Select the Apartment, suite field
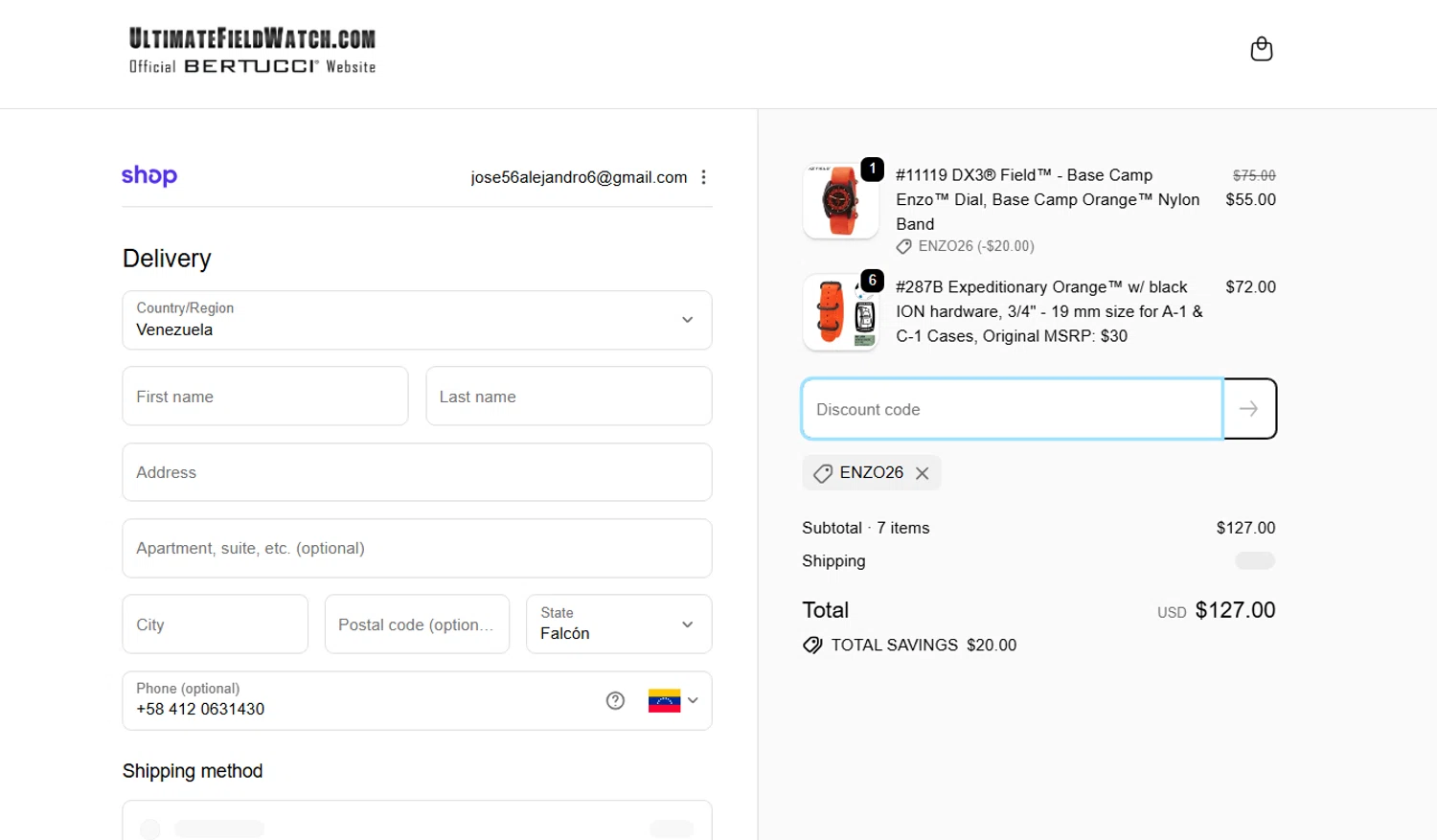The image size is (1437, 840). (x=417, y=548)
